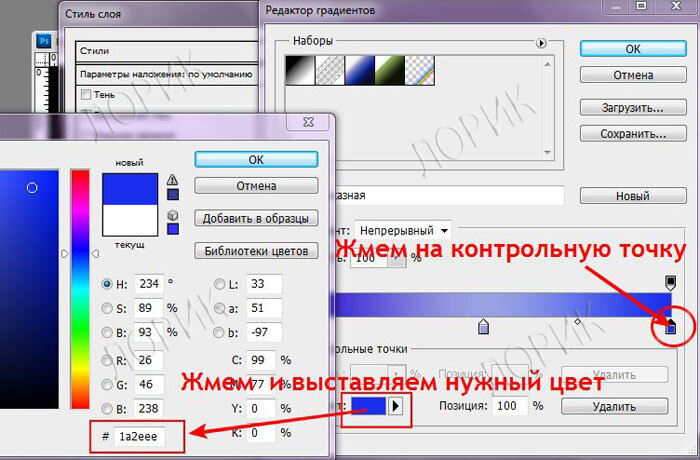Click the Загрузить... button
This screenshot has width=700, height=460.
click(x=633, y=108)
